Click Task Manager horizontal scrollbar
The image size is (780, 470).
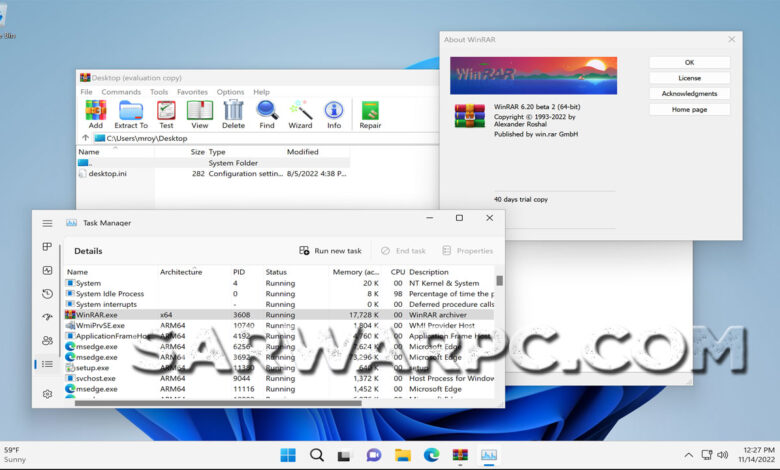(x=218, y=403)
